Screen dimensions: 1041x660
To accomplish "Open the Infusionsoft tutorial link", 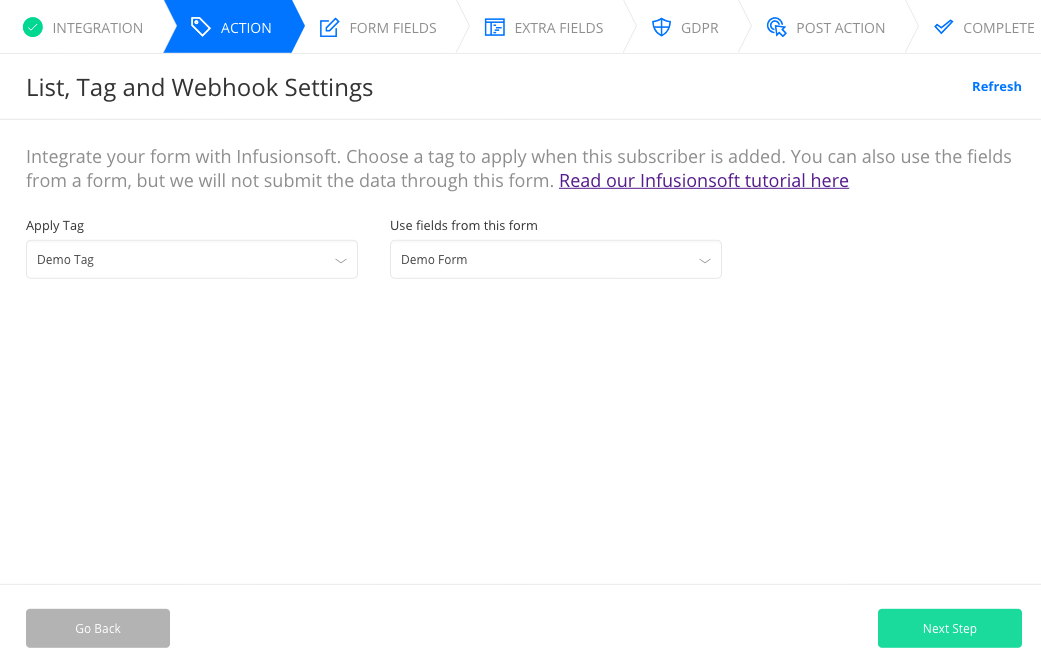I will click(704, 181).
